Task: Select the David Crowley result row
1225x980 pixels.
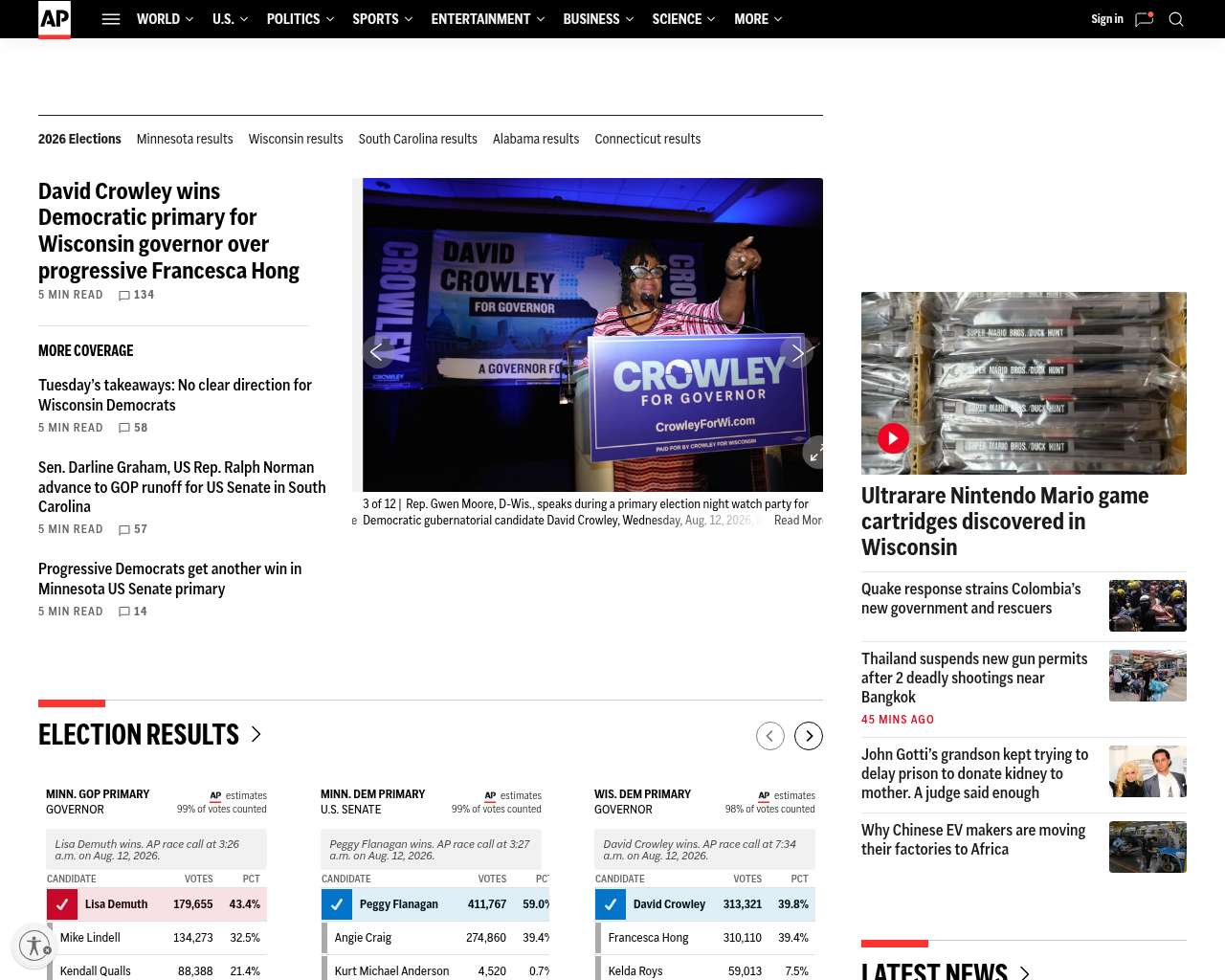Action: [x=705, y=904]
